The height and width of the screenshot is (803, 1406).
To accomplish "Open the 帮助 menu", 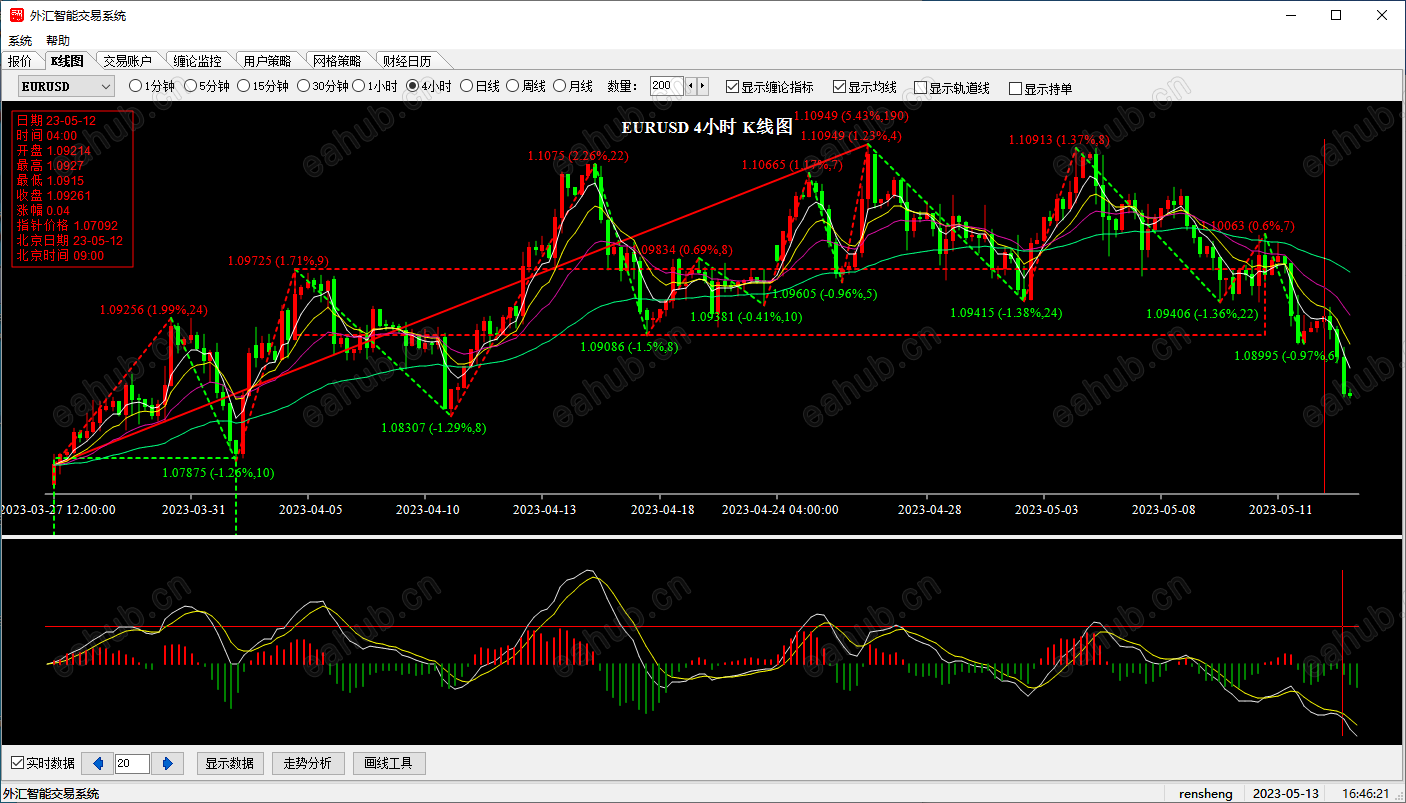I will pyautogui.click(x=58, y=41).
